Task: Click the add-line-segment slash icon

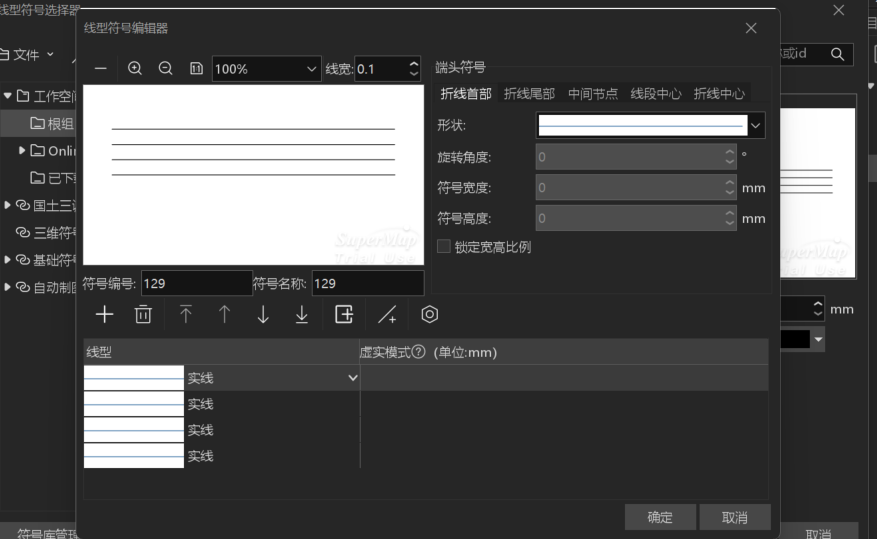Action: point(387,314)
